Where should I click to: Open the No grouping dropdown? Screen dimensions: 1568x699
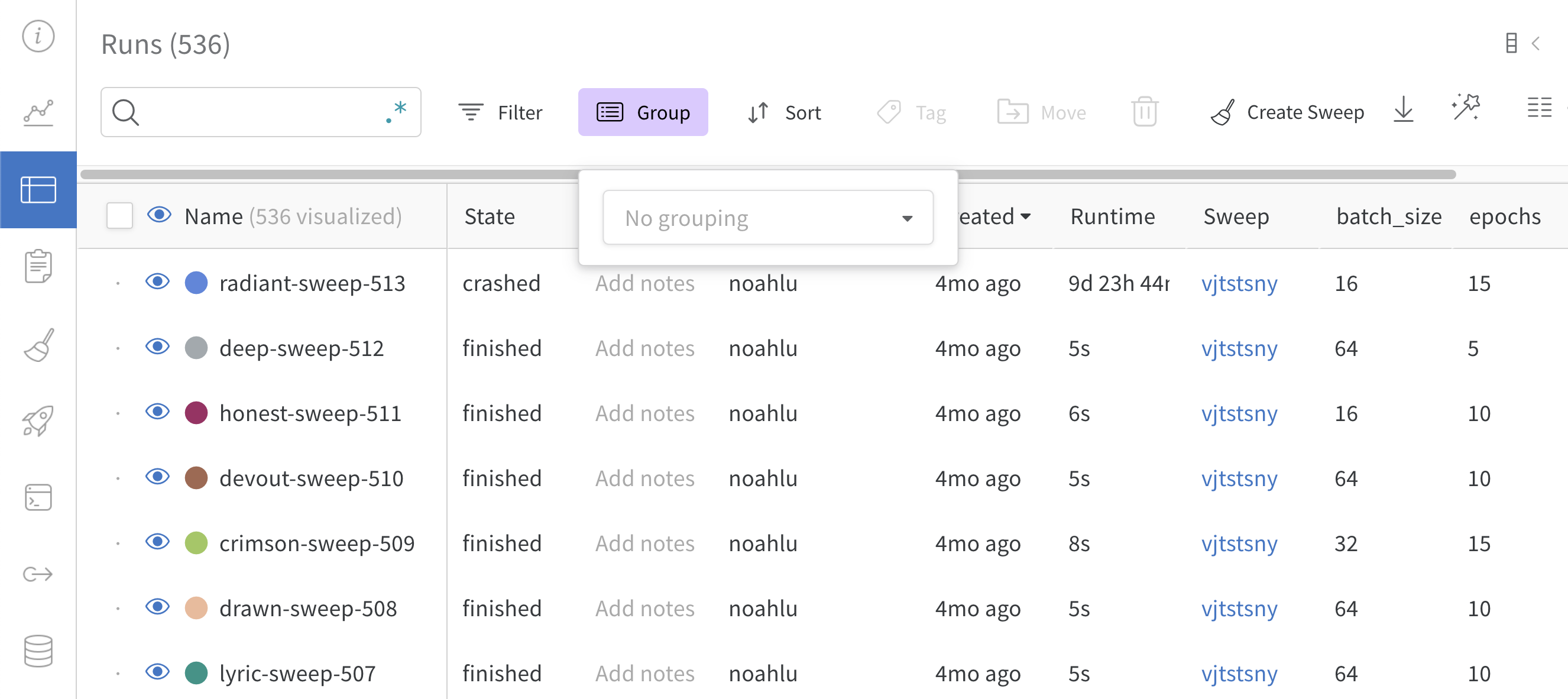tap(767, 218)
